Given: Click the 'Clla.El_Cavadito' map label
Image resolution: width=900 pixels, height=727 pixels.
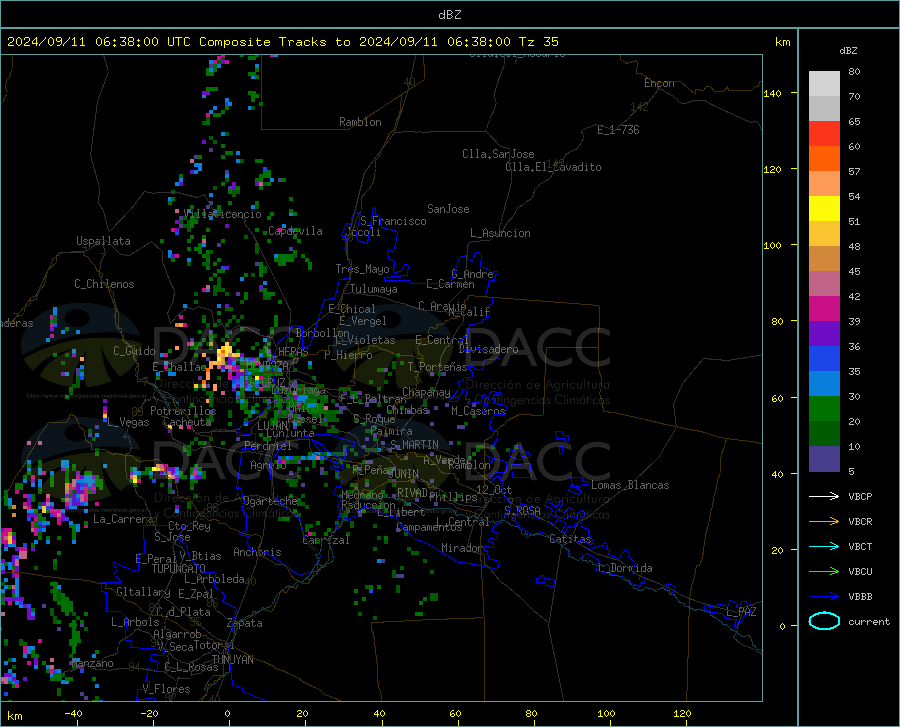Looking at the screenshot, I should pos(553,167).
